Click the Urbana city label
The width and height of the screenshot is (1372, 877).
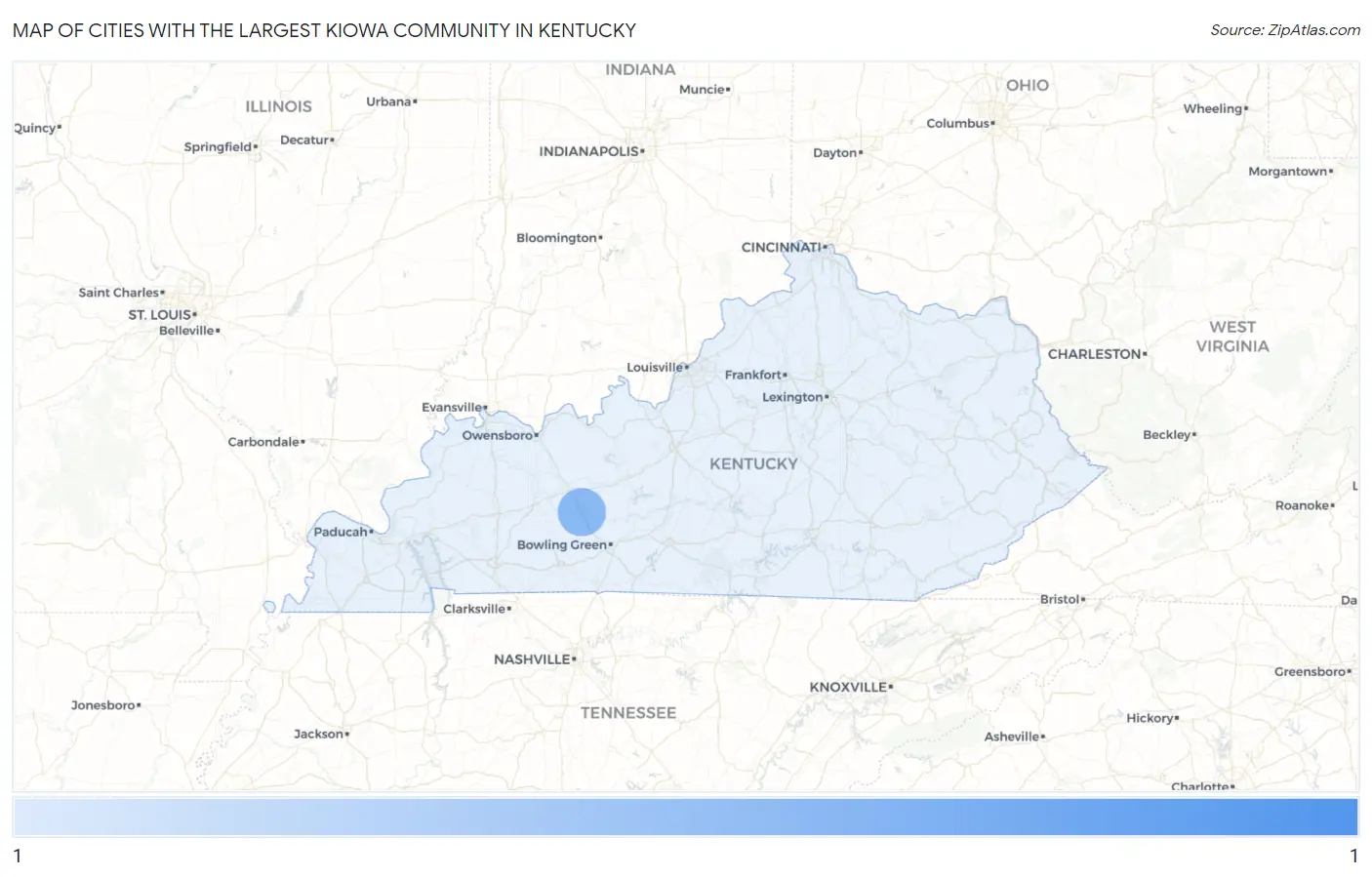coord(388,101)
